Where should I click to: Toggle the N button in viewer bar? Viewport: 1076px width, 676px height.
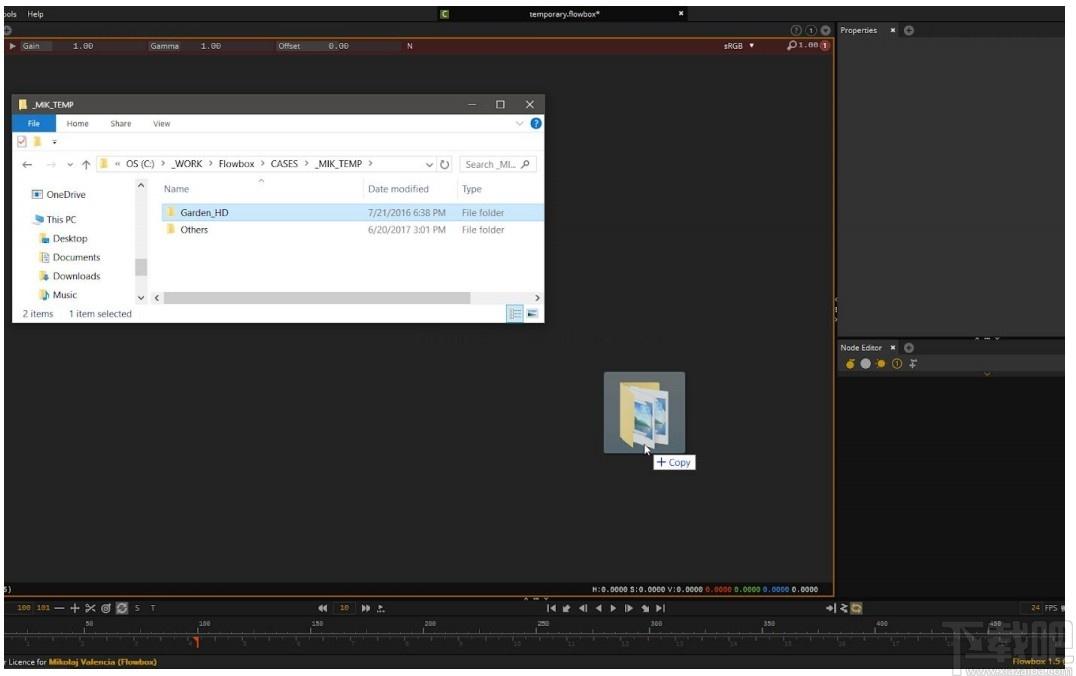tap(410, 46)
